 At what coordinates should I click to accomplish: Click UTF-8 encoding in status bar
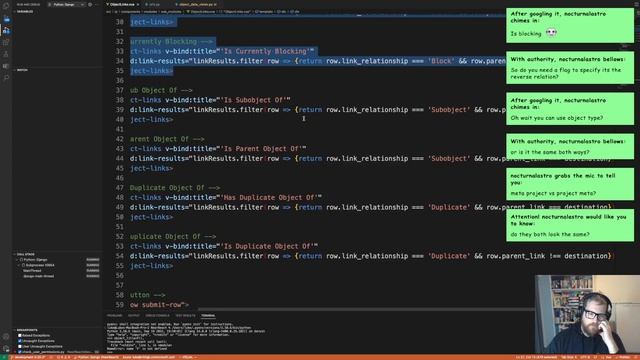tap(584, 357)
